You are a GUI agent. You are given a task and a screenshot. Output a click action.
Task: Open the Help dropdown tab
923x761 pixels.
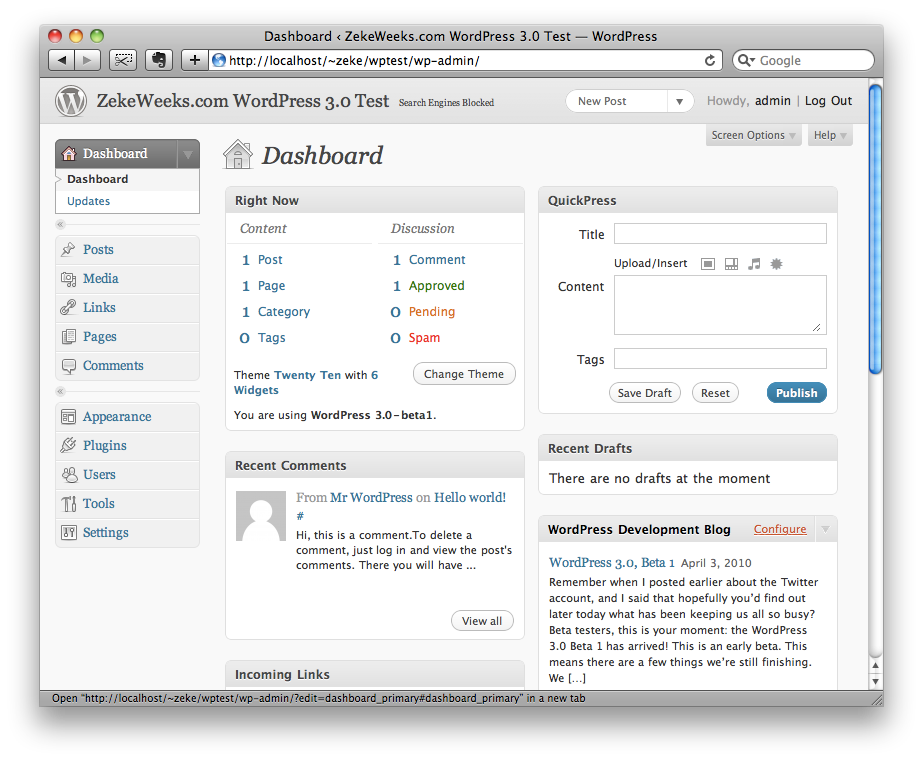click(x=830, y=136)
